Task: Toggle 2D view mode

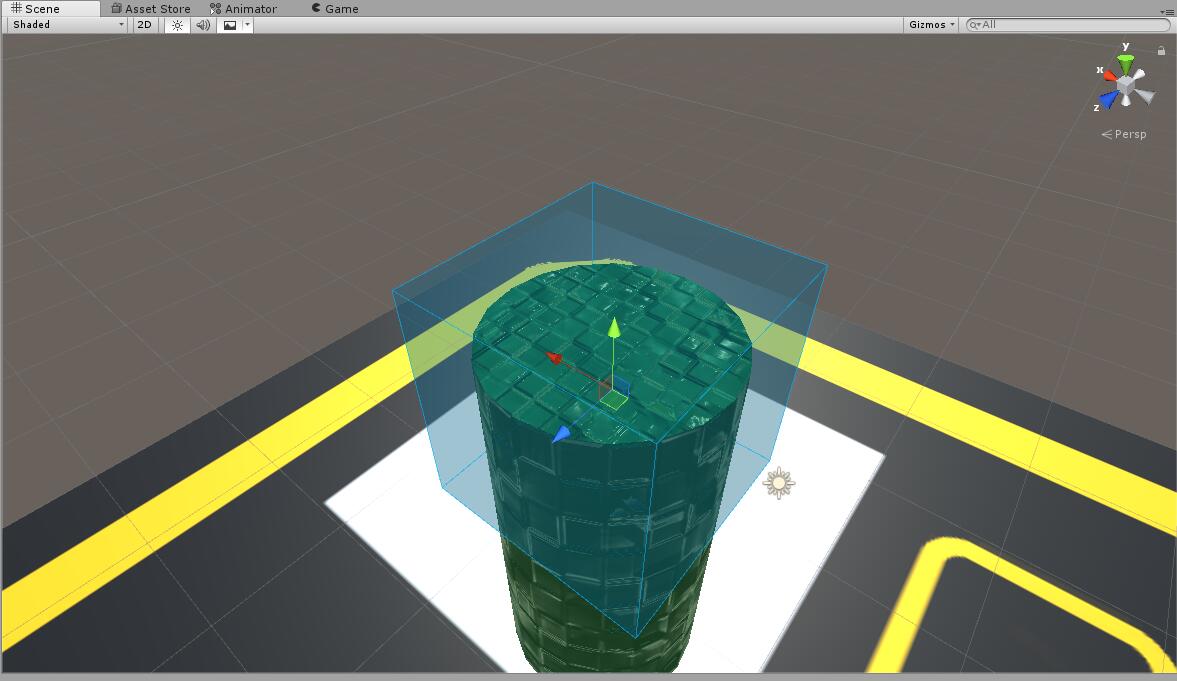Action: point(143,24)
